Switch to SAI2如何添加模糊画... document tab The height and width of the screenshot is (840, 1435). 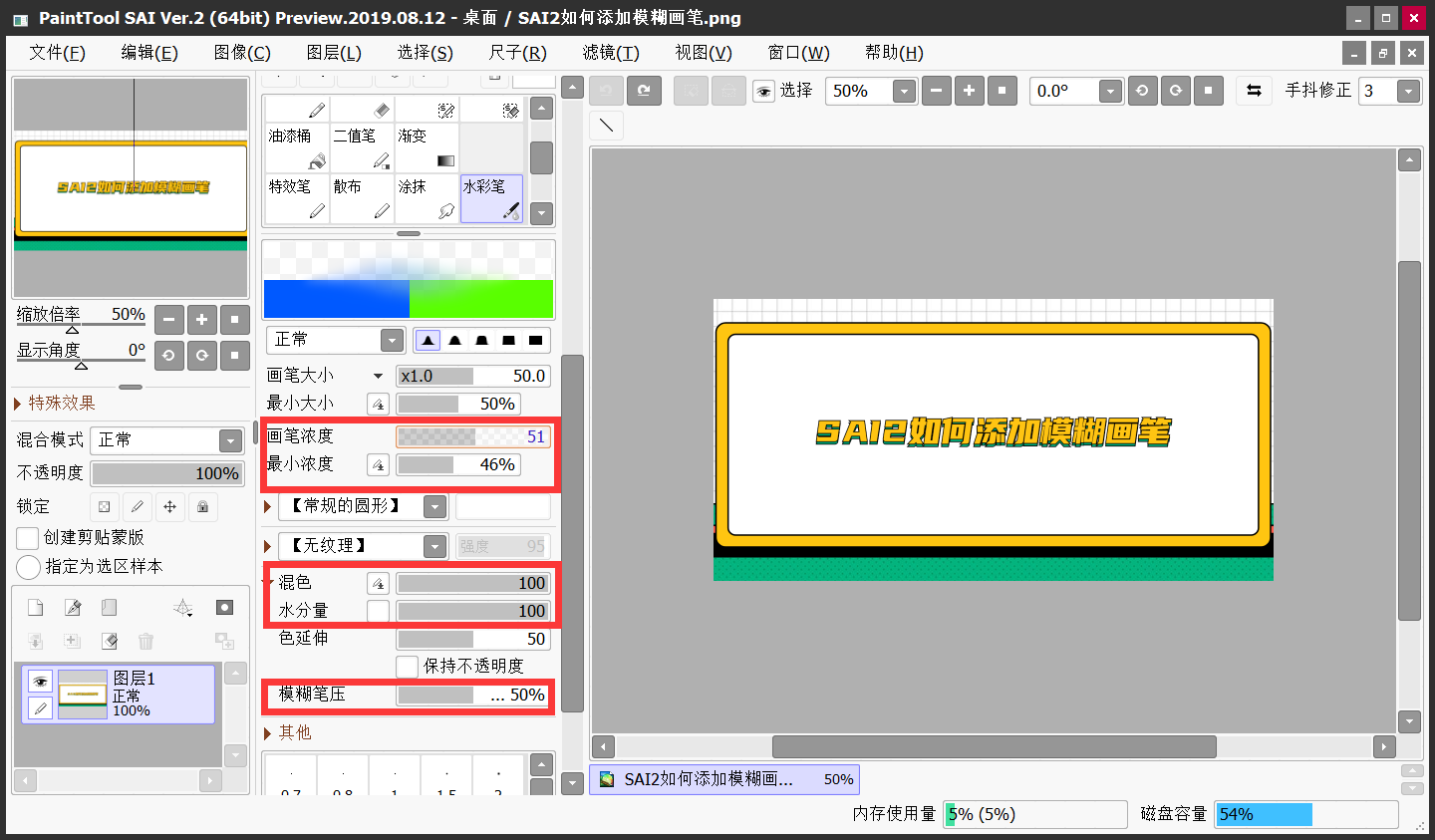click(724, 779)
